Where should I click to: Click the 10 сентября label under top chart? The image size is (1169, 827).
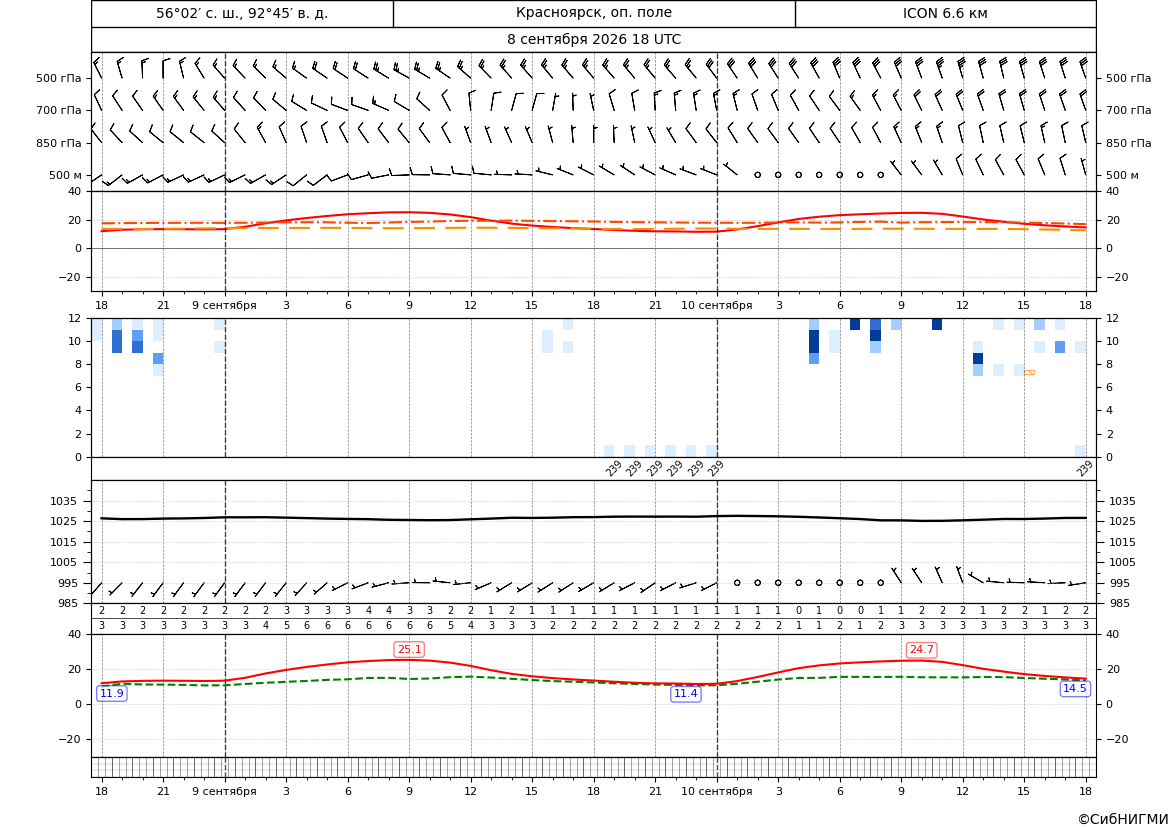coord(716,305)
